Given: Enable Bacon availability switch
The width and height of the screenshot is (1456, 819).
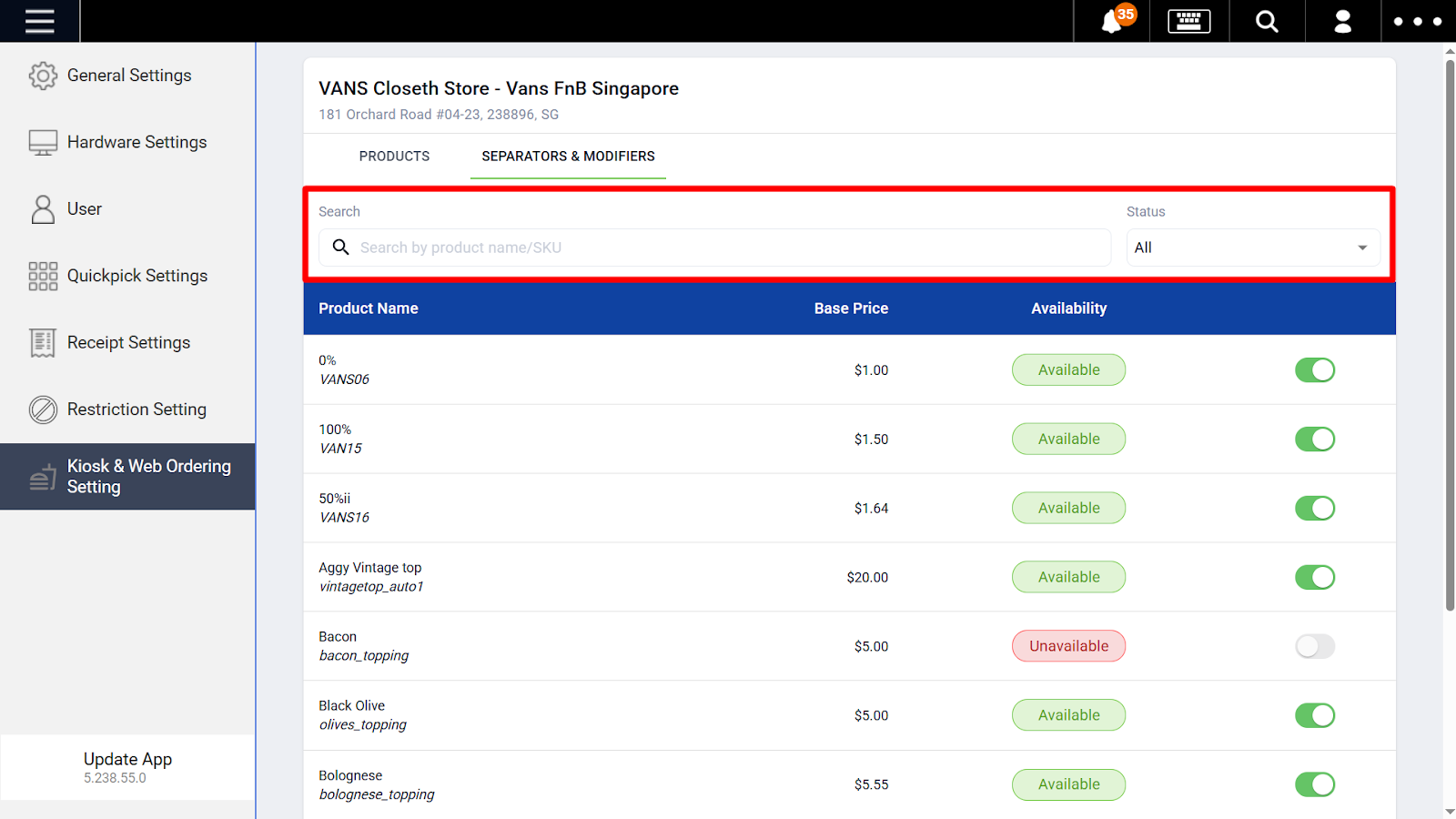Looking at the screenshot, I should tap(1315, 647).
